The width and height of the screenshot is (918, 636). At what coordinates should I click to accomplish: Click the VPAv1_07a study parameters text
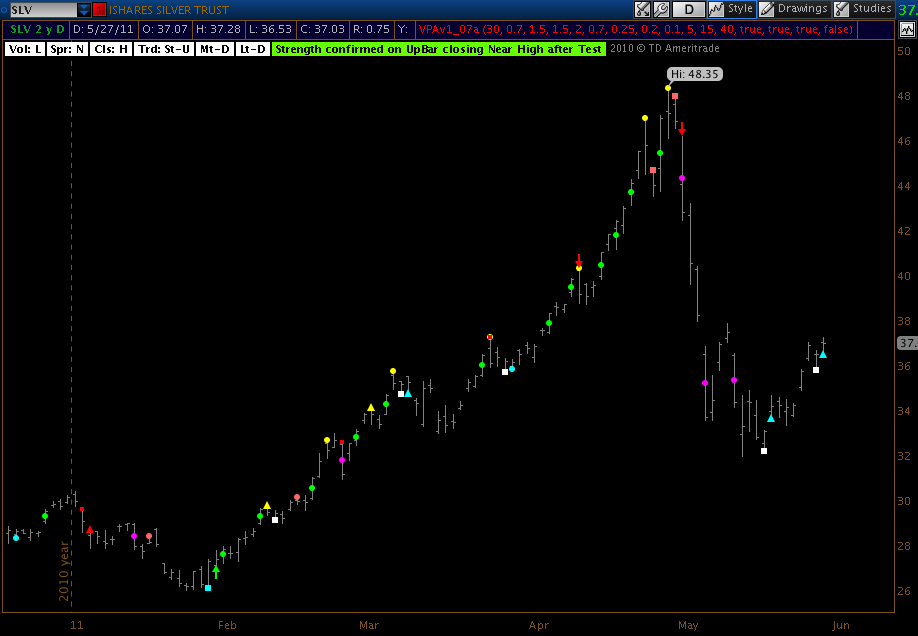pyautogui.click(x=636, y=29)
